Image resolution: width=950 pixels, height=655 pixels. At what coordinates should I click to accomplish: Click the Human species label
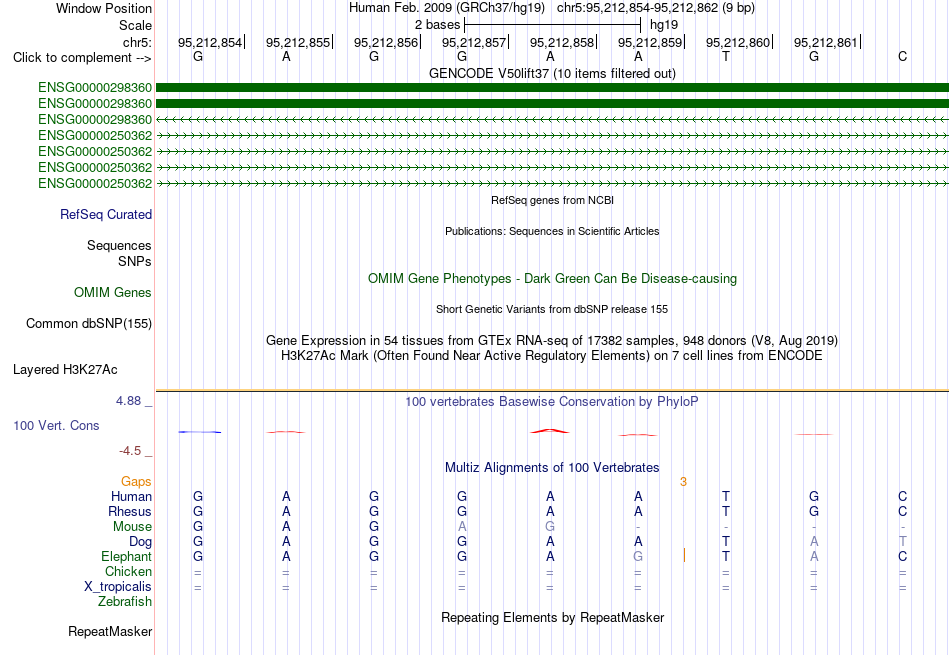point(131,497)
